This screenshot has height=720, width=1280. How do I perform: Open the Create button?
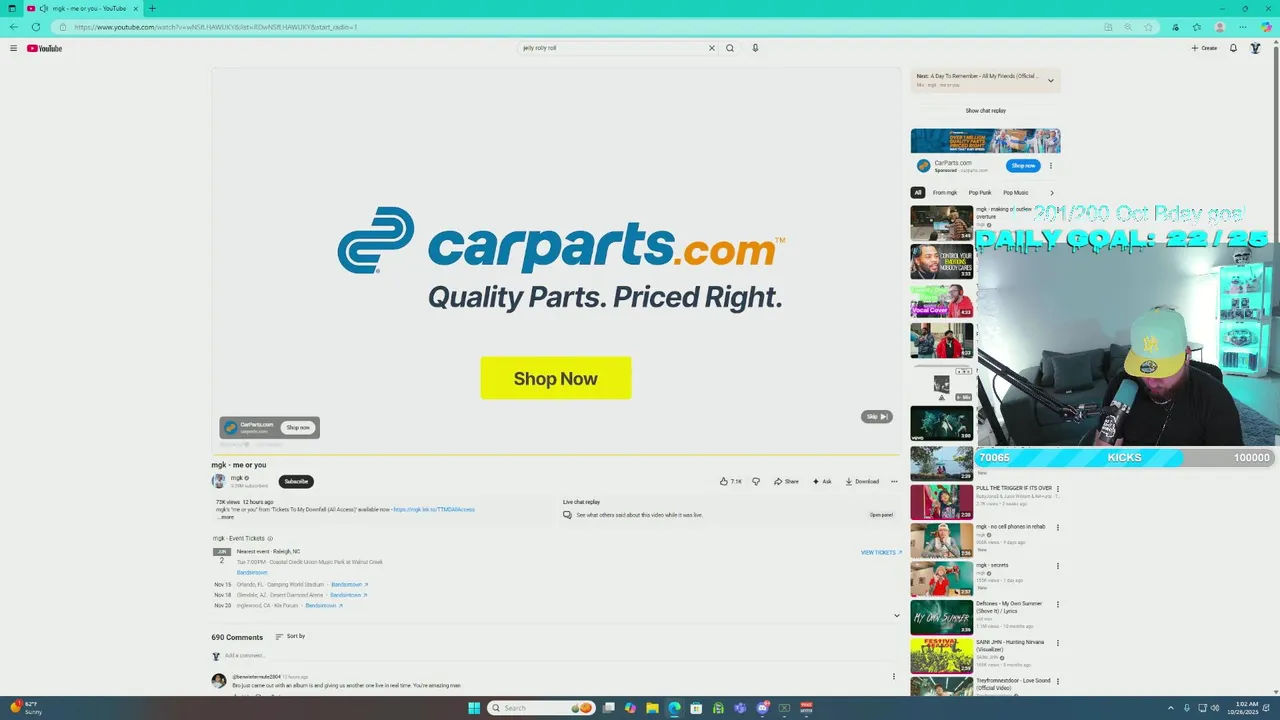pyautogui.click(x=1204, y=48)
